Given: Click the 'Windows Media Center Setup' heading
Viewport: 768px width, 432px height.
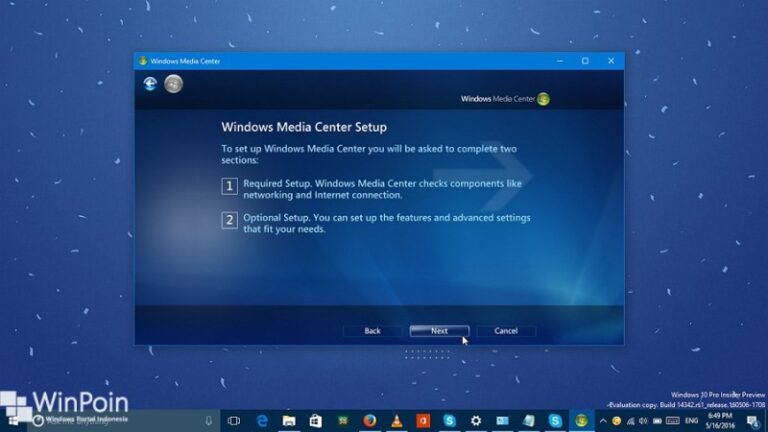Looking at the screenshot, I should click(x=304, y=127).
